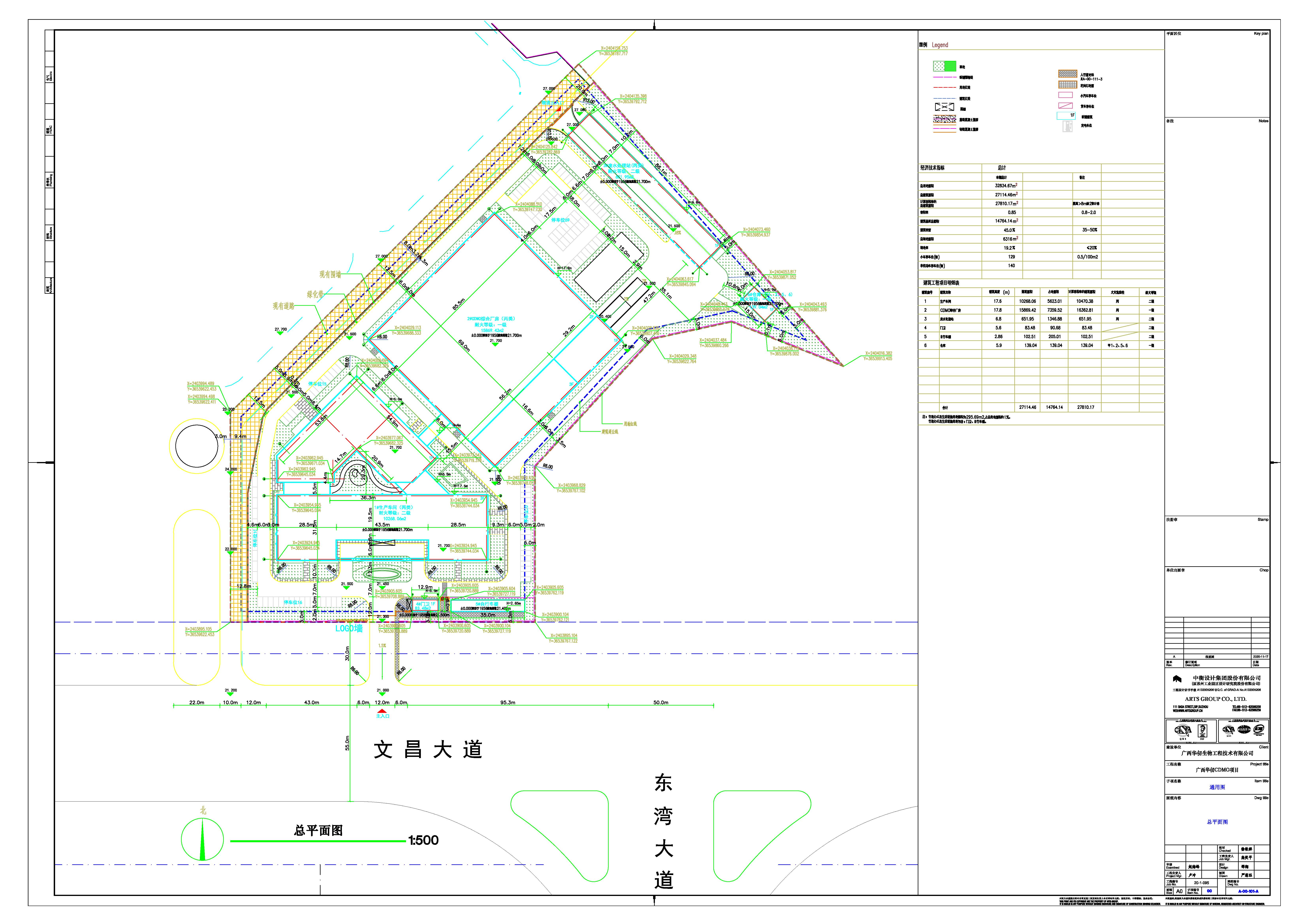Click the '32834.67m2' total land area value

click(1006, 186)
